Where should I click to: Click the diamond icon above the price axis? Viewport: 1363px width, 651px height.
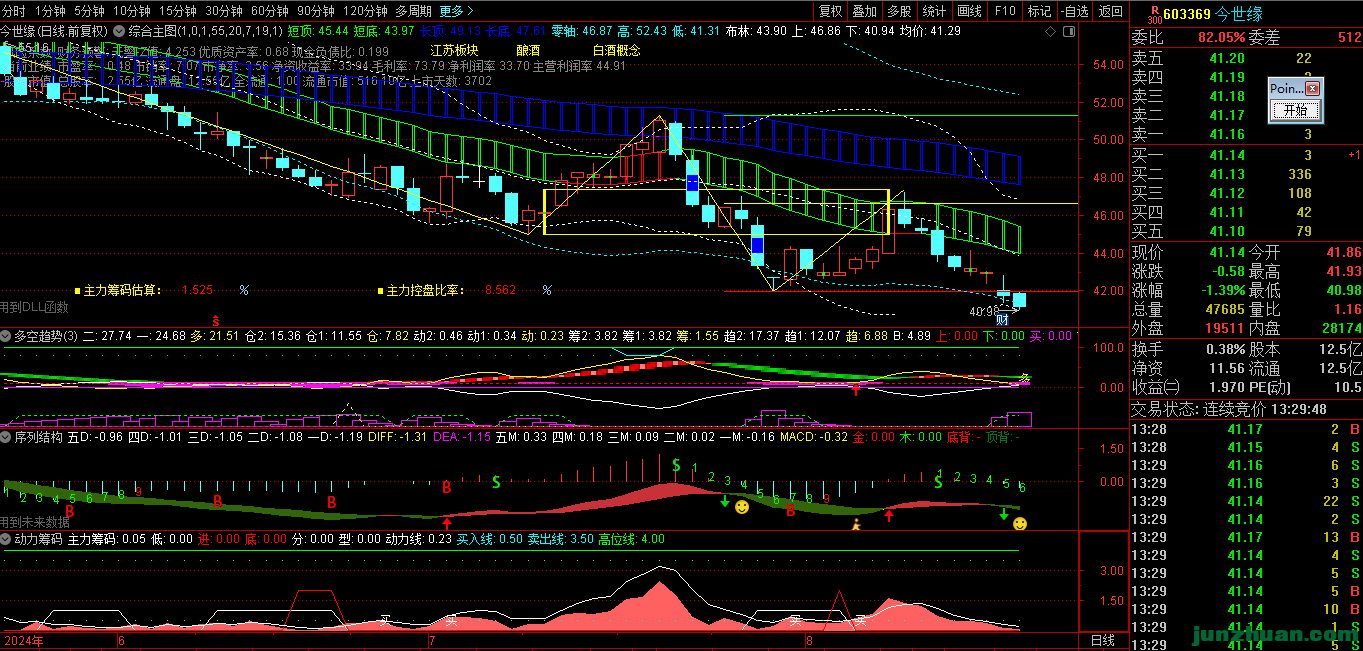tap(1049, 32)
